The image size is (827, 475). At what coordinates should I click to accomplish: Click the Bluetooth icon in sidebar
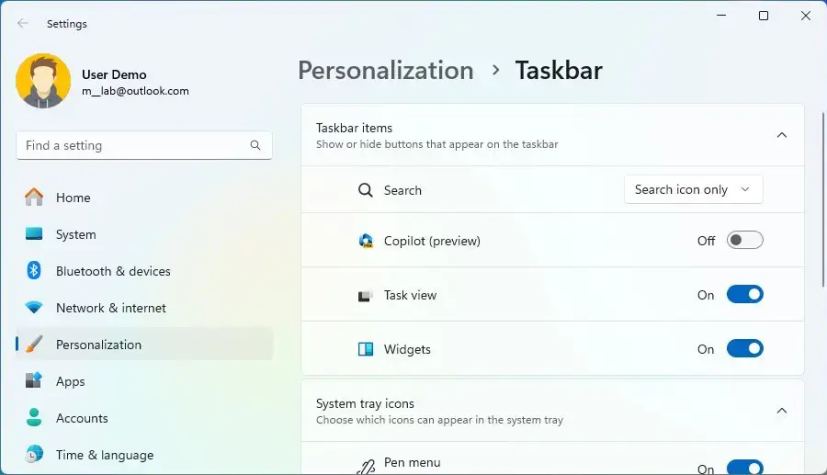pyautogui.click(x=34, y=270)
